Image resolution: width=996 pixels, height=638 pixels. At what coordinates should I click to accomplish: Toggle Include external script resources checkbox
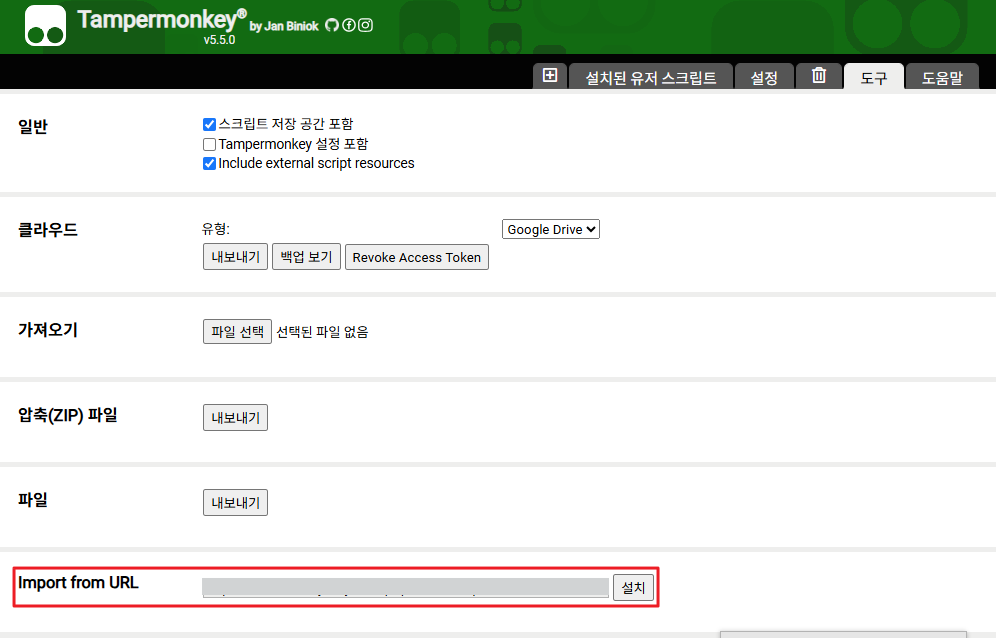pyautogui.click(x=210, y=163)
